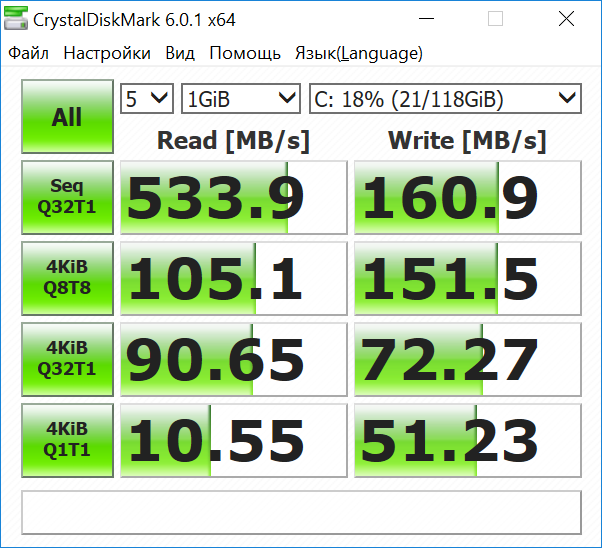Open the Вид menu
This screenshot has width=602, height=548.
(180, 53)
